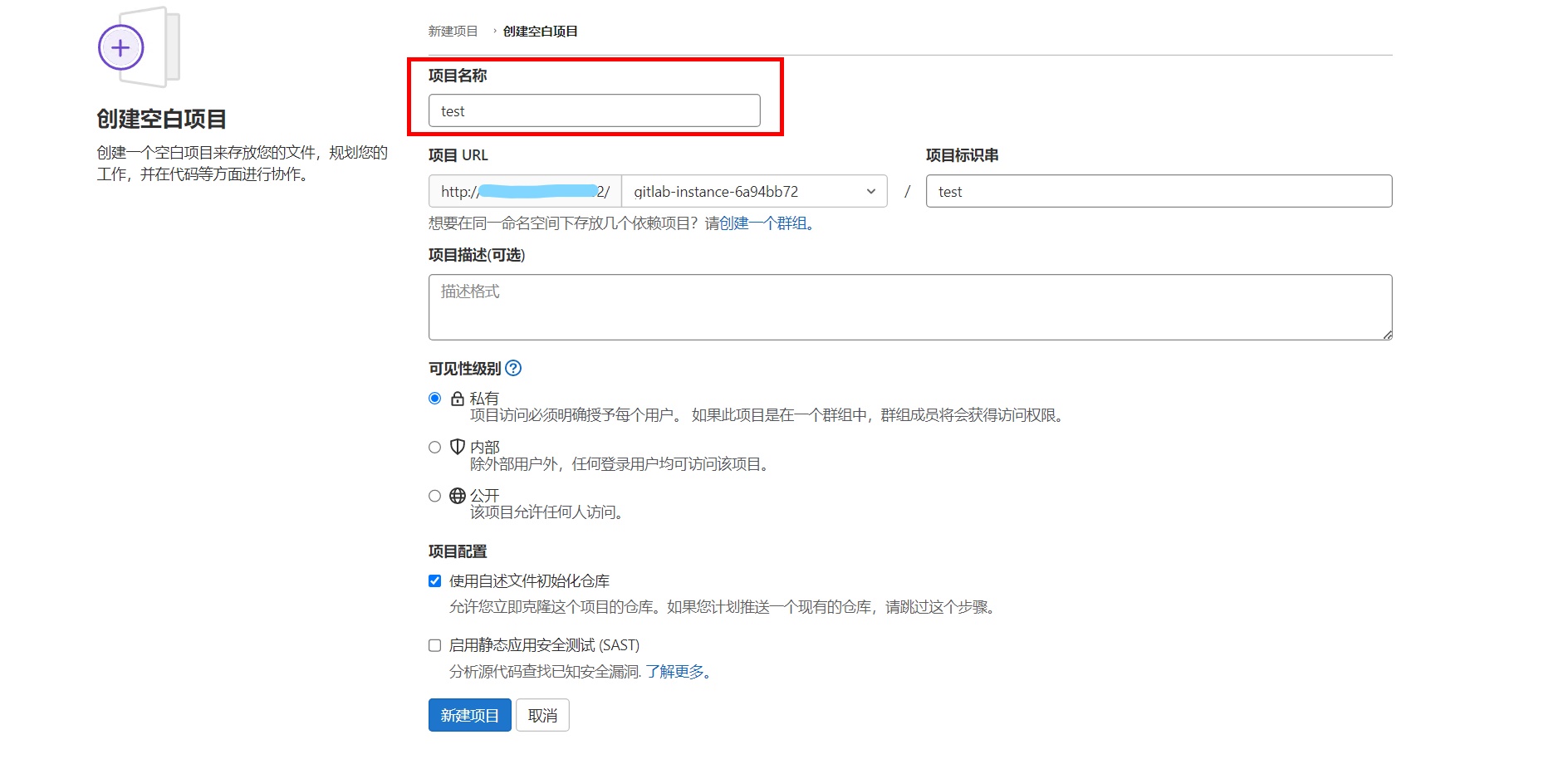Select the 内部 visibility radio button
Viewport: 1568px width, 764px height.
[x=434, y=447]
